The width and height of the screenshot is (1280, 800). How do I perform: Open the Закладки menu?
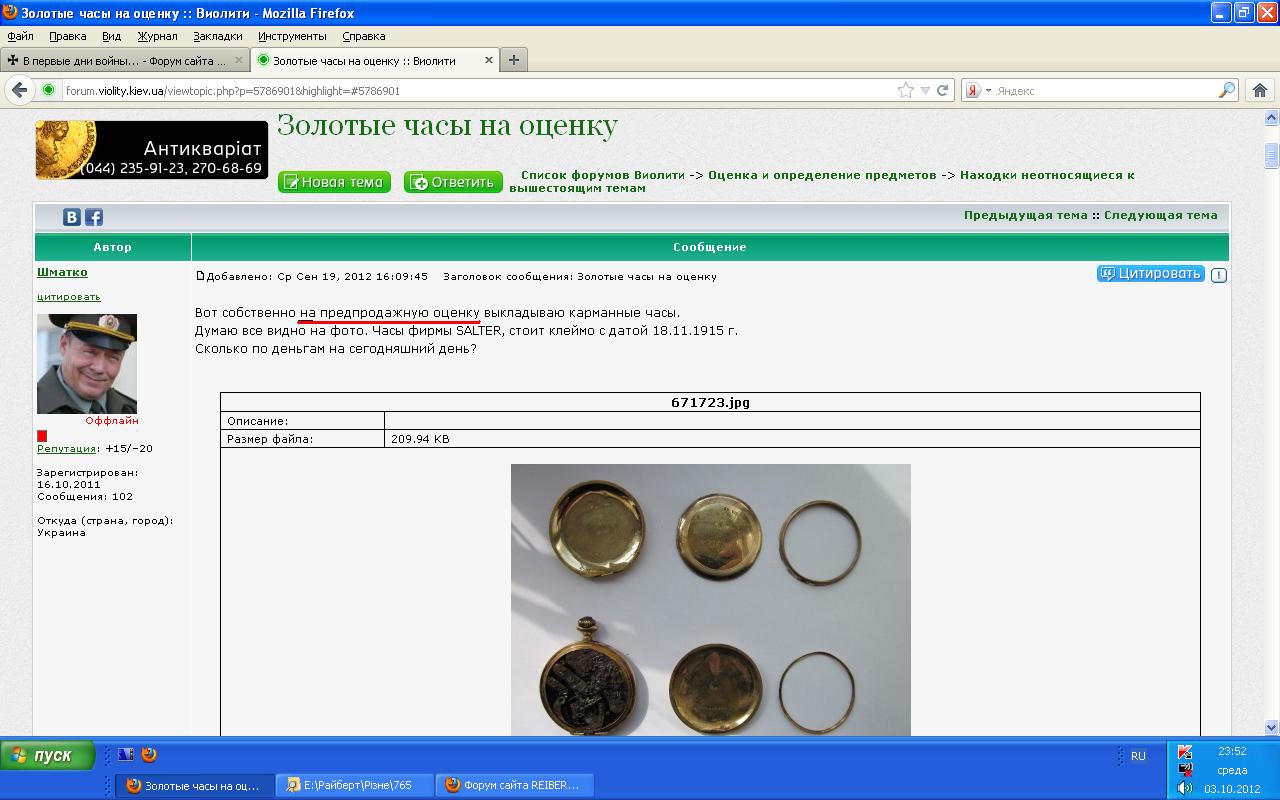[x=218, y=36]
